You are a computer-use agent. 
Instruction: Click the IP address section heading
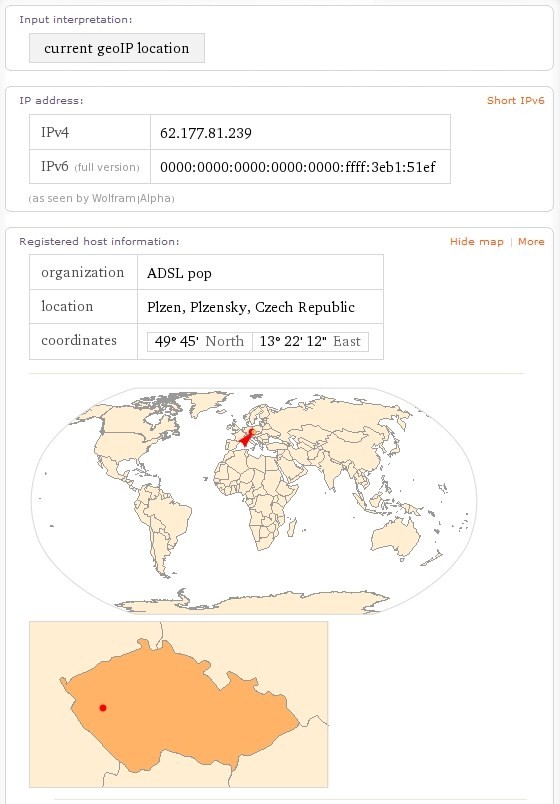[x=51, y=100]
